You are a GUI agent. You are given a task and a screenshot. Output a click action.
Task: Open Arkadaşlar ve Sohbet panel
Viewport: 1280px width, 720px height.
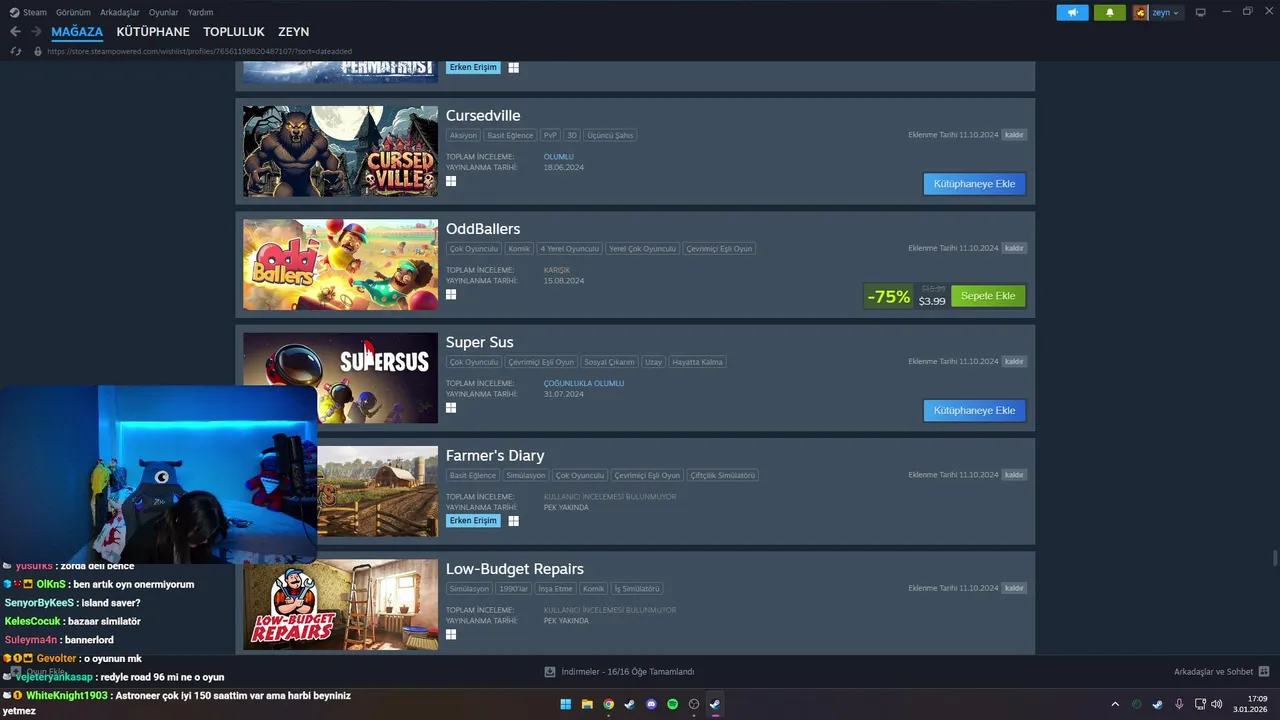coord(1221,672)
